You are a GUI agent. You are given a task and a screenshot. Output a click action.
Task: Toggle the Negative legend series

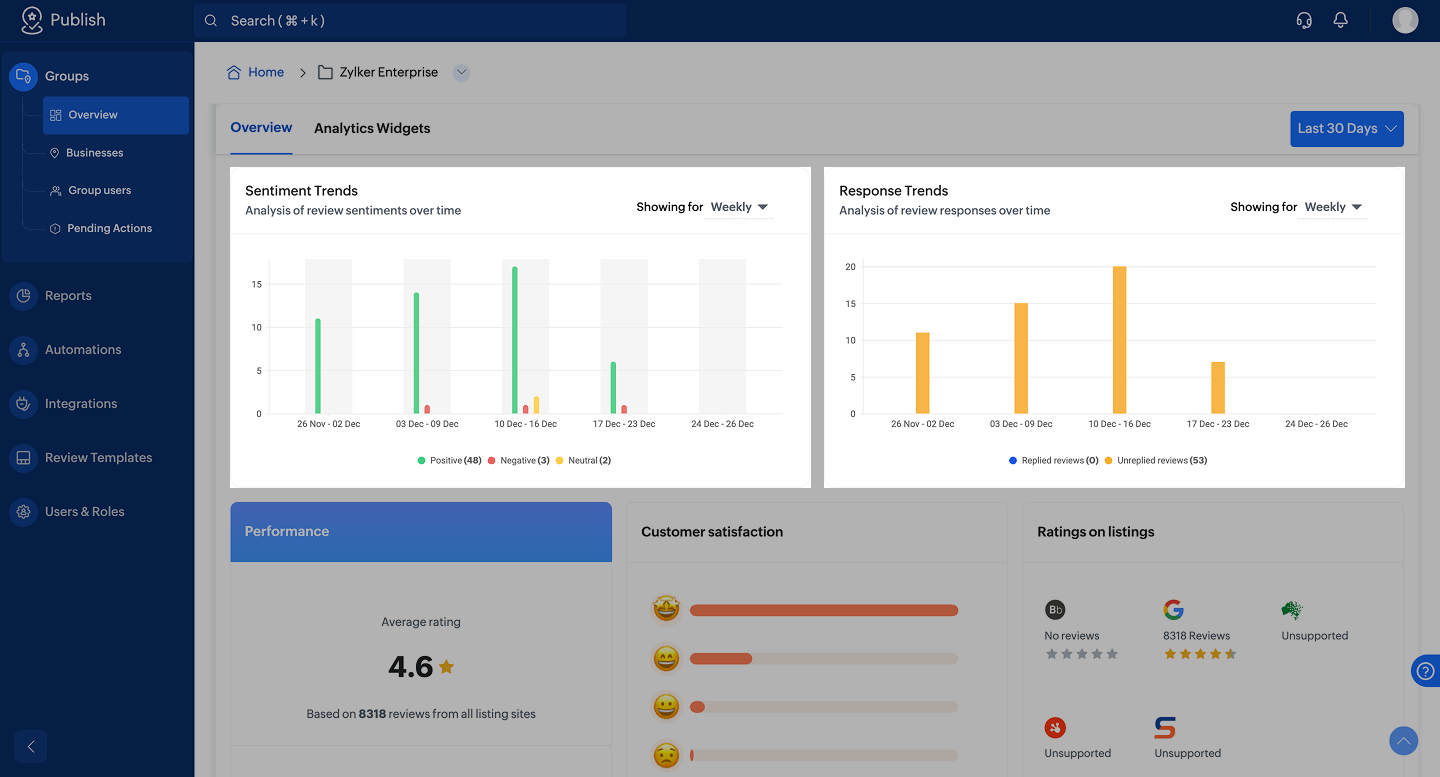[x=518, y=461]
